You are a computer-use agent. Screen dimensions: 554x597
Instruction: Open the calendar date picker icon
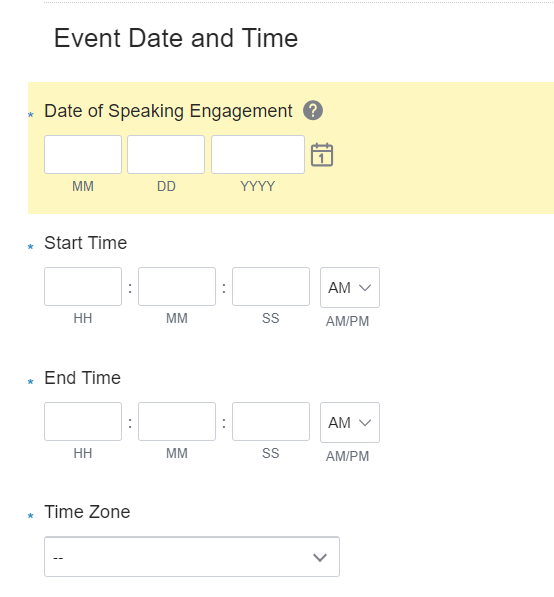322,155
